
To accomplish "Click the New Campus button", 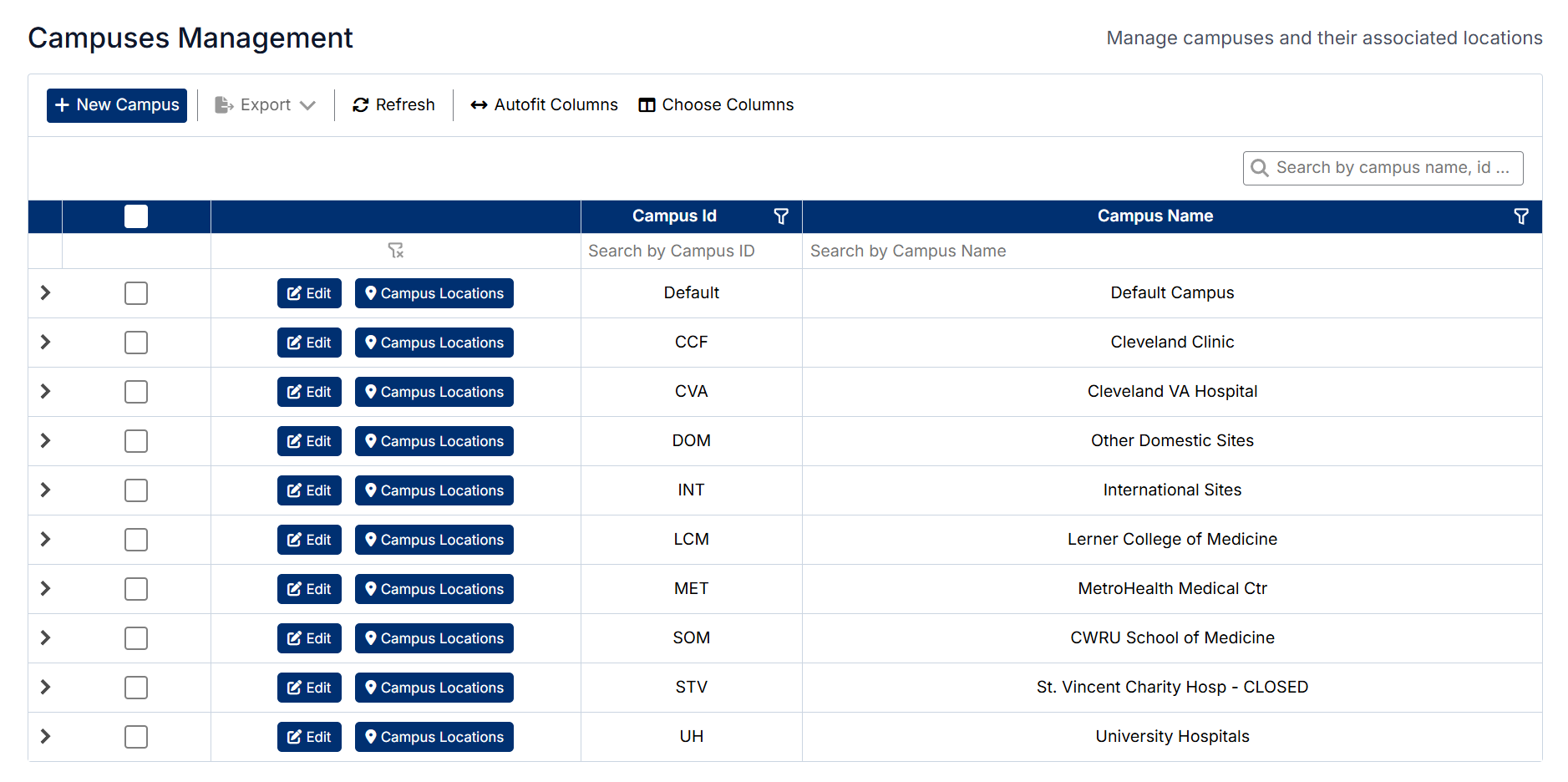I will click(117, 105).
